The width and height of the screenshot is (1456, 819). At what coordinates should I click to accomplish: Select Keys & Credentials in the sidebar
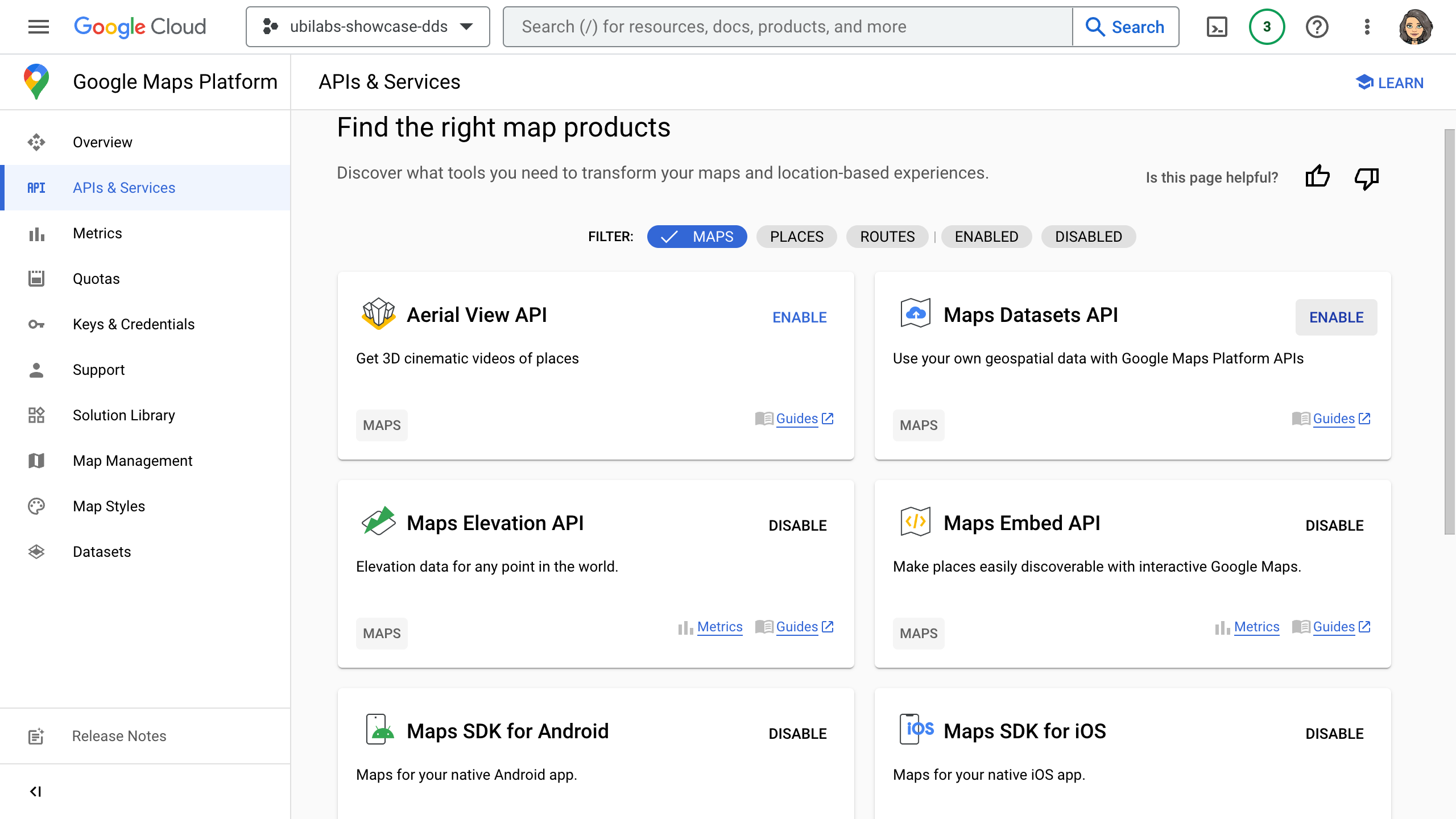point(133,324)
